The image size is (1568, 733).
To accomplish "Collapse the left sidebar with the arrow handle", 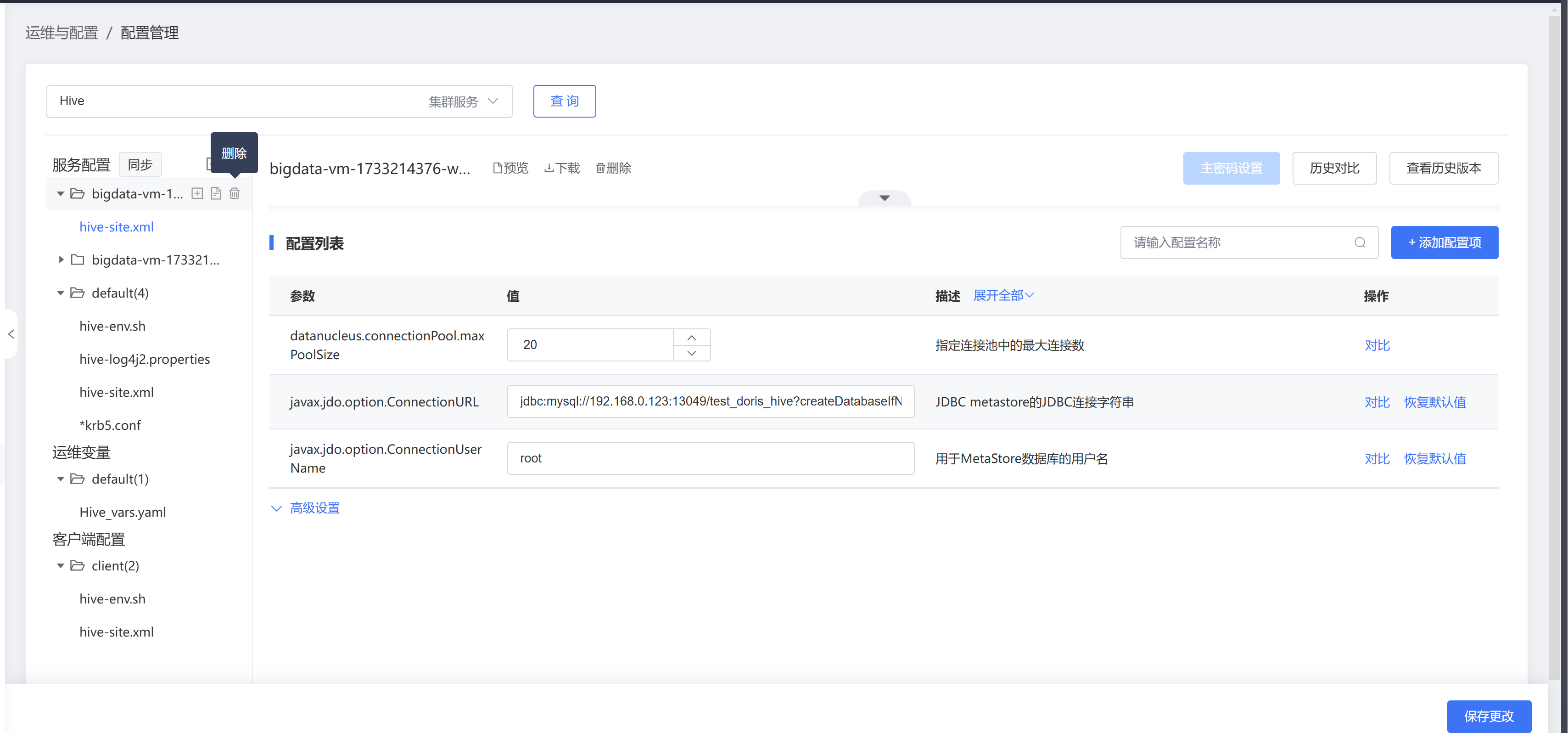I will [x=11, y=333].
